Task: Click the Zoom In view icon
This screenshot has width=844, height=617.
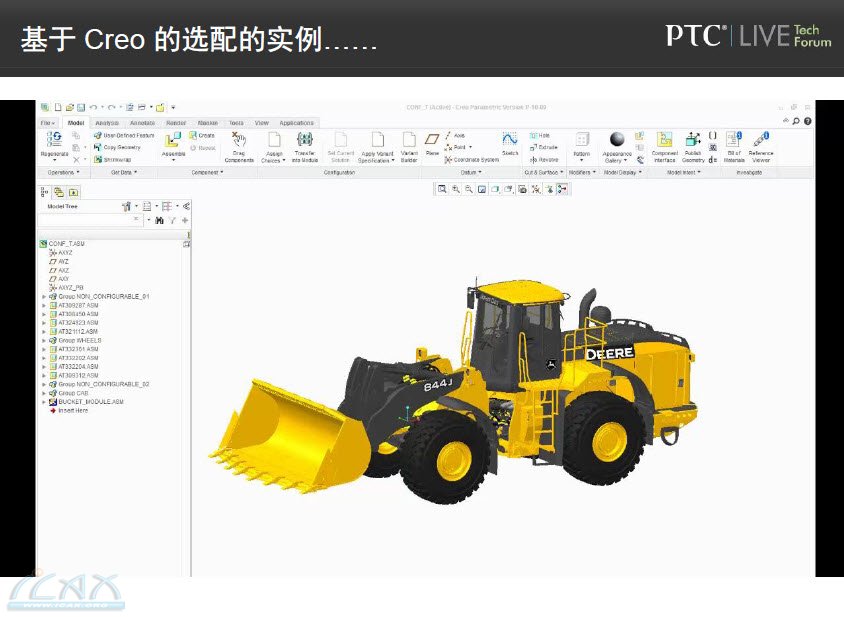Action: [x=456, y=189]
